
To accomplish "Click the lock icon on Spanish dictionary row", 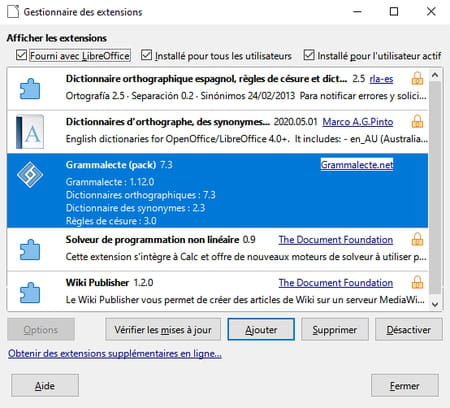I will click(417, 79).
